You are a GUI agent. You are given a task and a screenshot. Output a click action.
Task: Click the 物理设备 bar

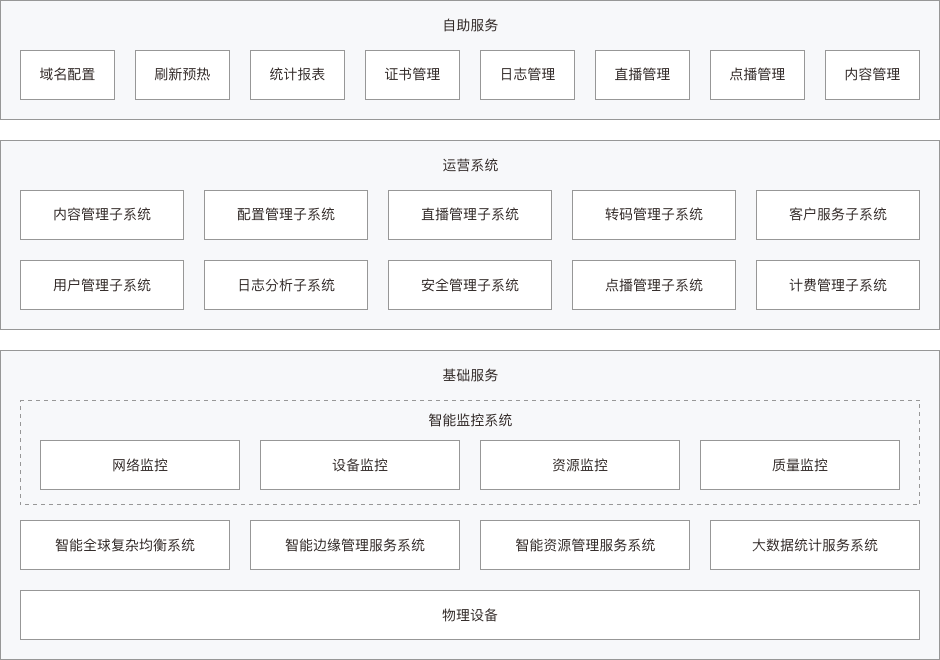pos(470,615)
